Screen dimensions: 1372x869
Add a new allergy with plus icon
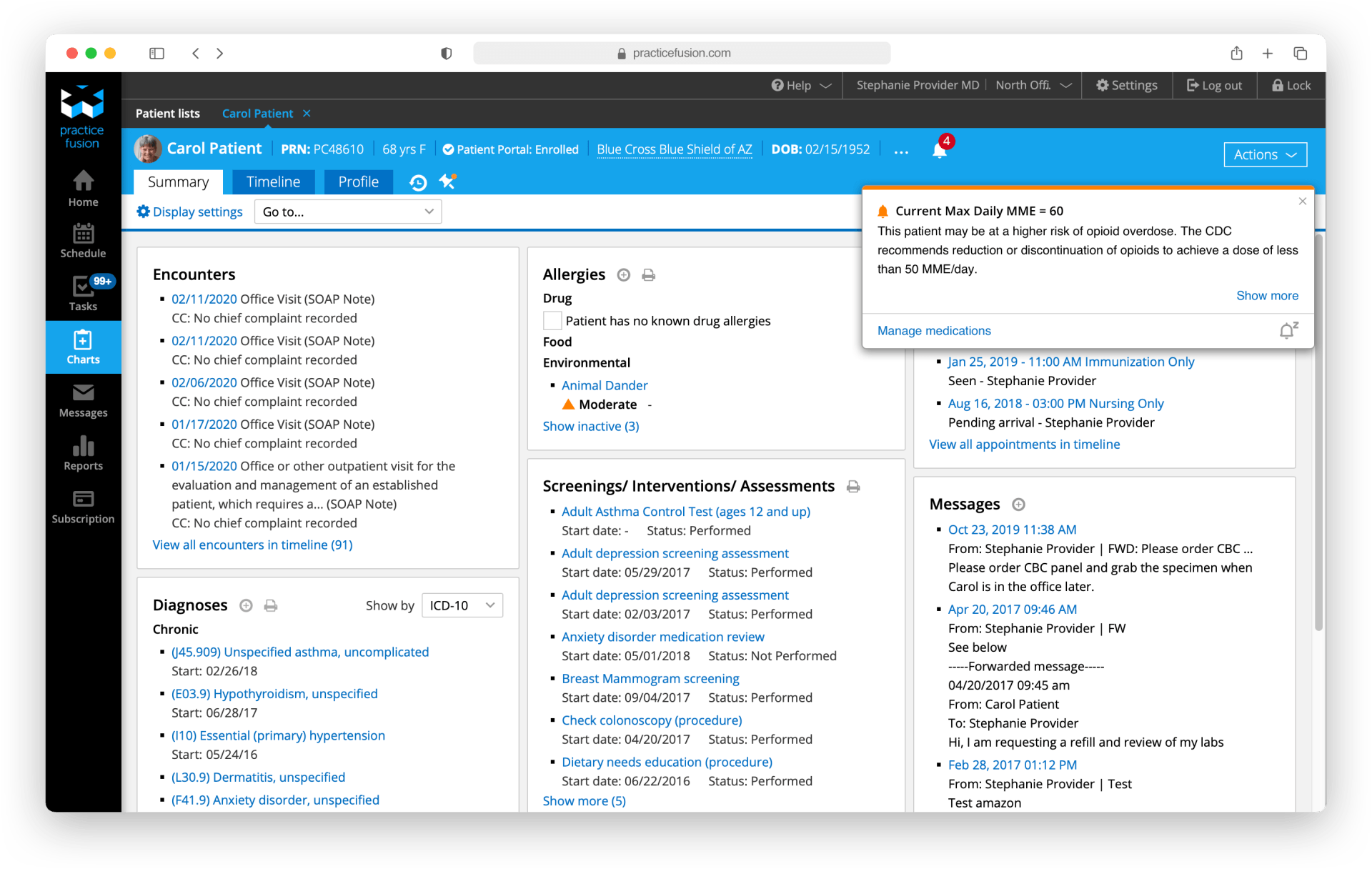tap(624, 275)
